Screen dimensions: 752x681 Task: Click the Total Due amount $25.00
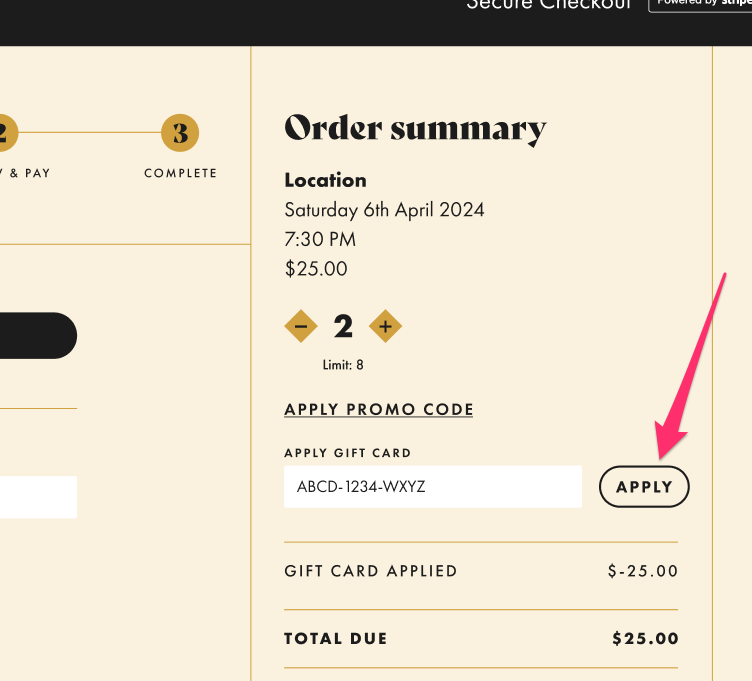click(x=645, y=639)
